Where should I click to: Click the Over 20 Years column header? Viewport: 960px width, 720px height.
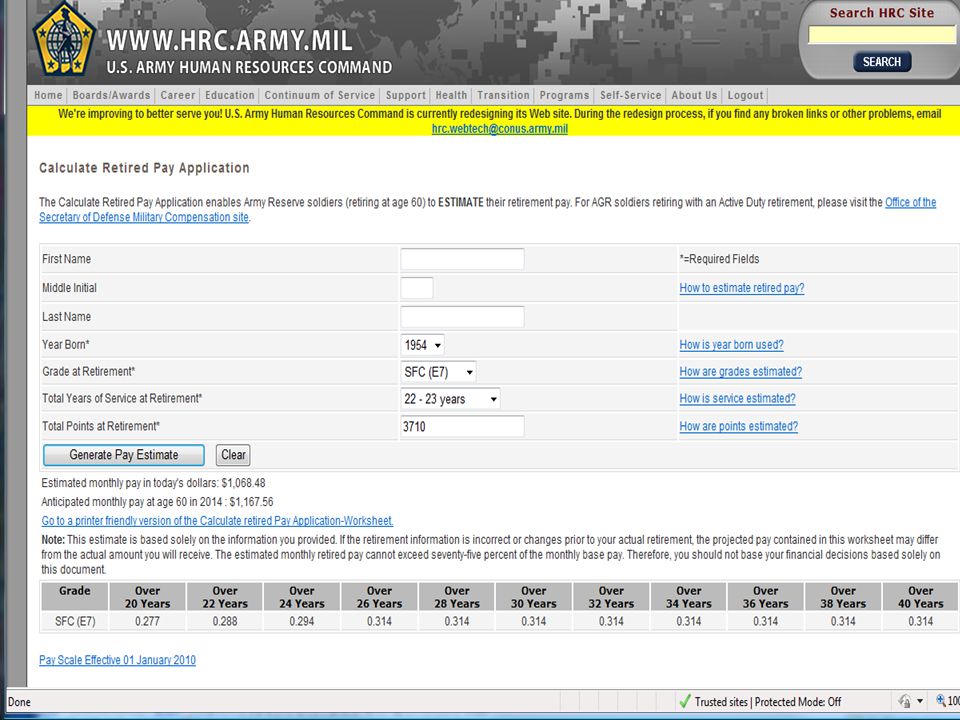[x=148, y=597]
